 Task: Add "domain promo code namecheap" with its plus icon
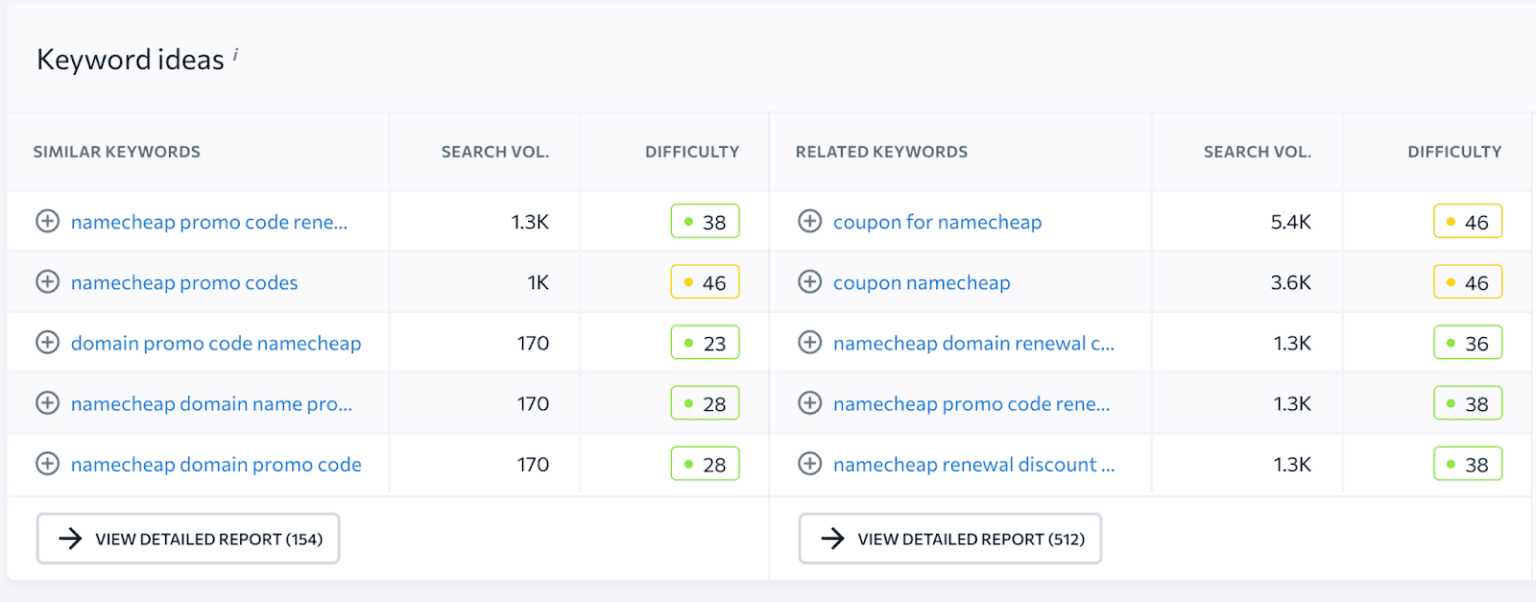(x=47, y=343)
